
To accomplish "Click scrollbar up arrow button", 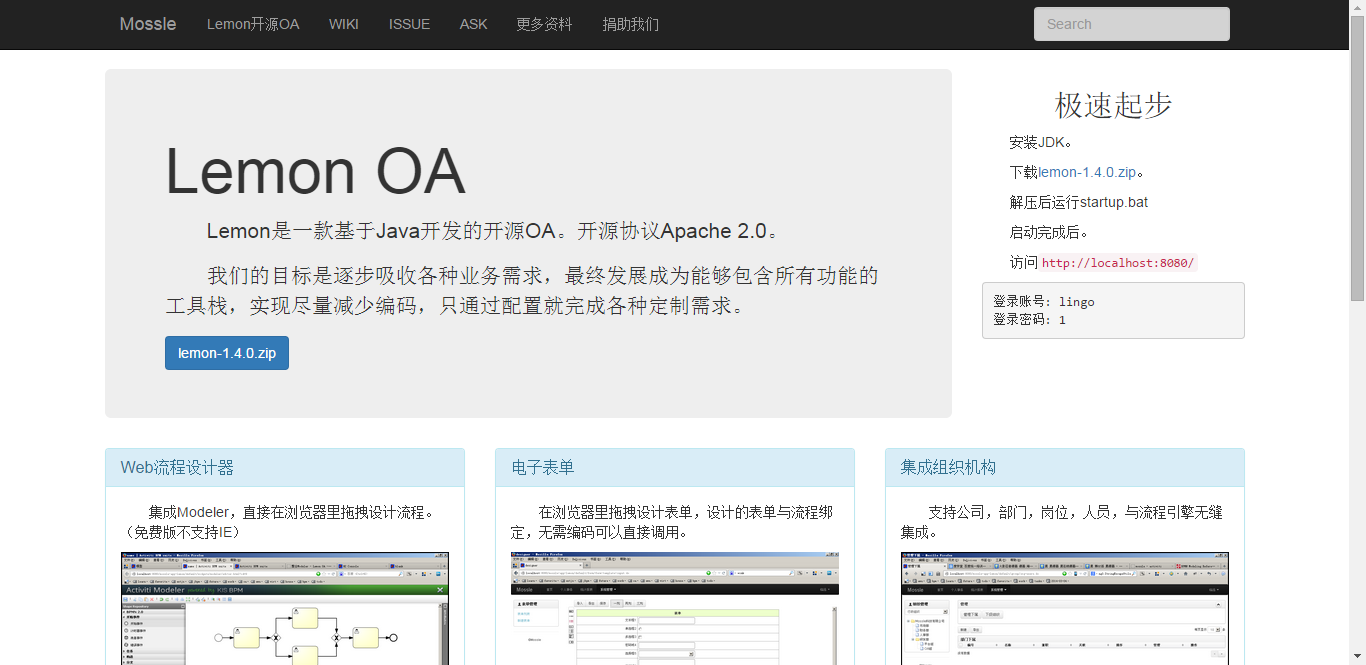I will [1357, 8].
